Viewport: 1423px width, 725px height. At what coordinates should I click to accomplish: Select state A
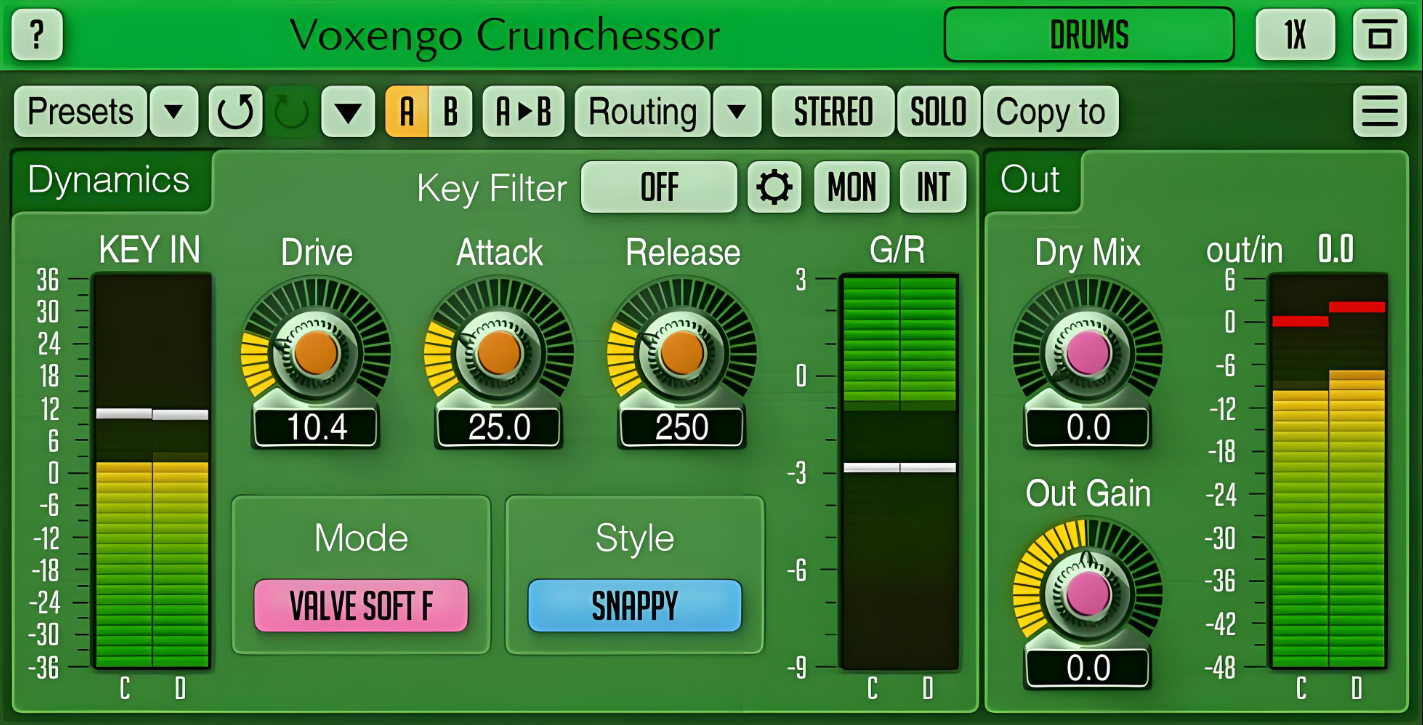tap(407, 111)
